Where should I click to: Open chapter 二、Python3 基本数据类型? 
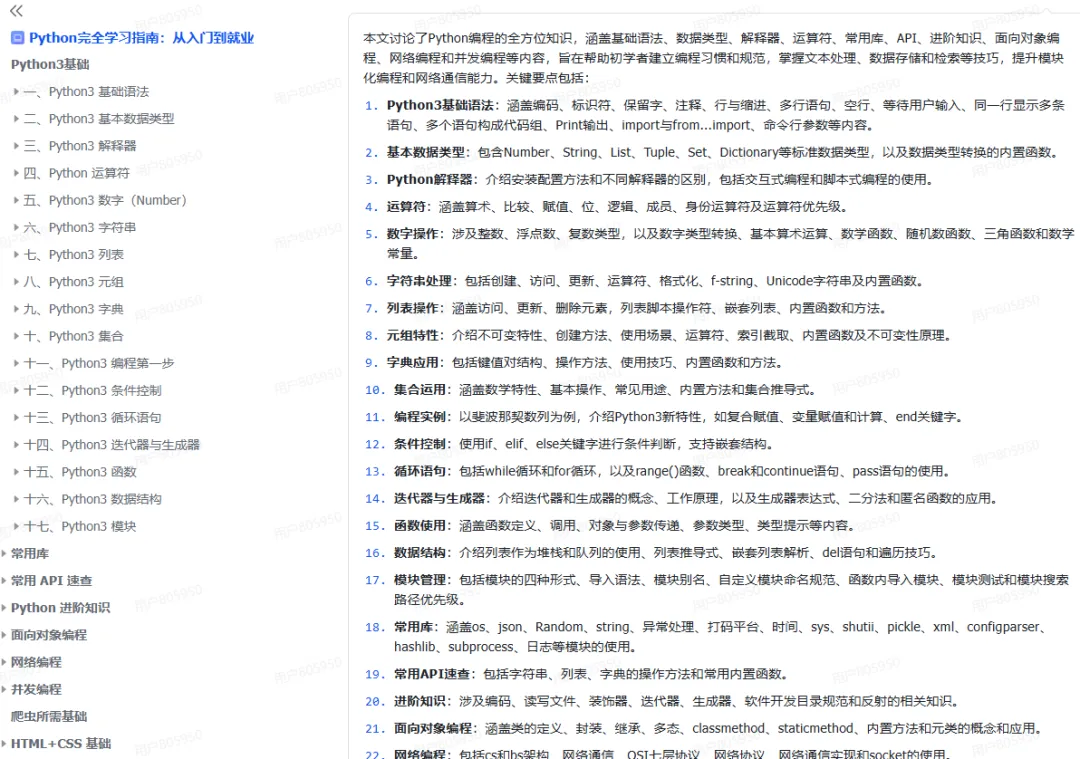(x=98, y=118)
